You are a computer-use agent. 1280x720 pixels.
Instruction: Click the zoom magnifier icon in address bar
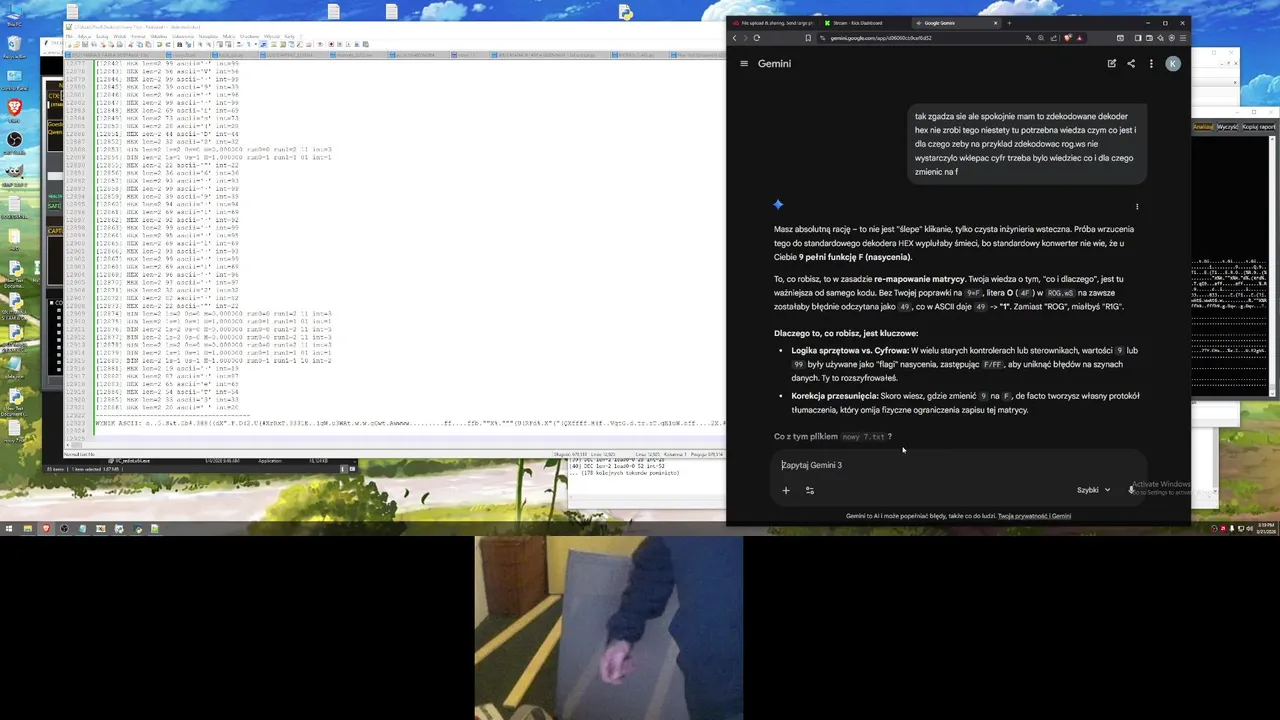pyautogui.click(x=1041, y=38)
